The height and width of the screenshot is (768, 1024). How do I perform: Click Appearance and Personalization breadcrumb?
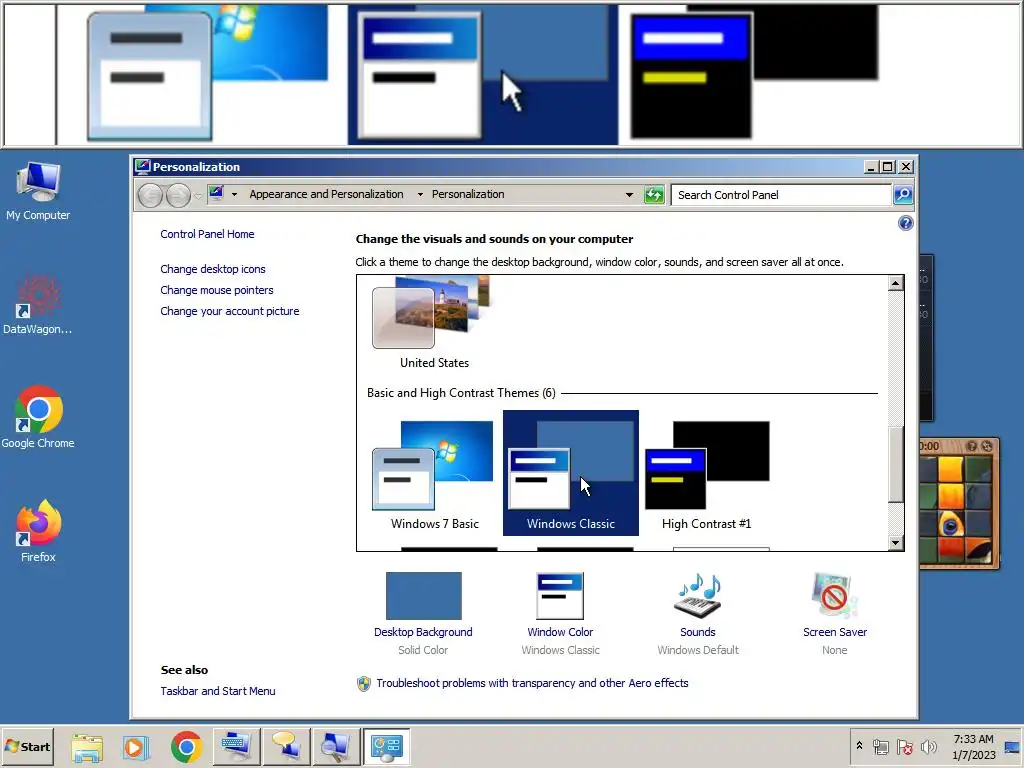click(326, 194)
